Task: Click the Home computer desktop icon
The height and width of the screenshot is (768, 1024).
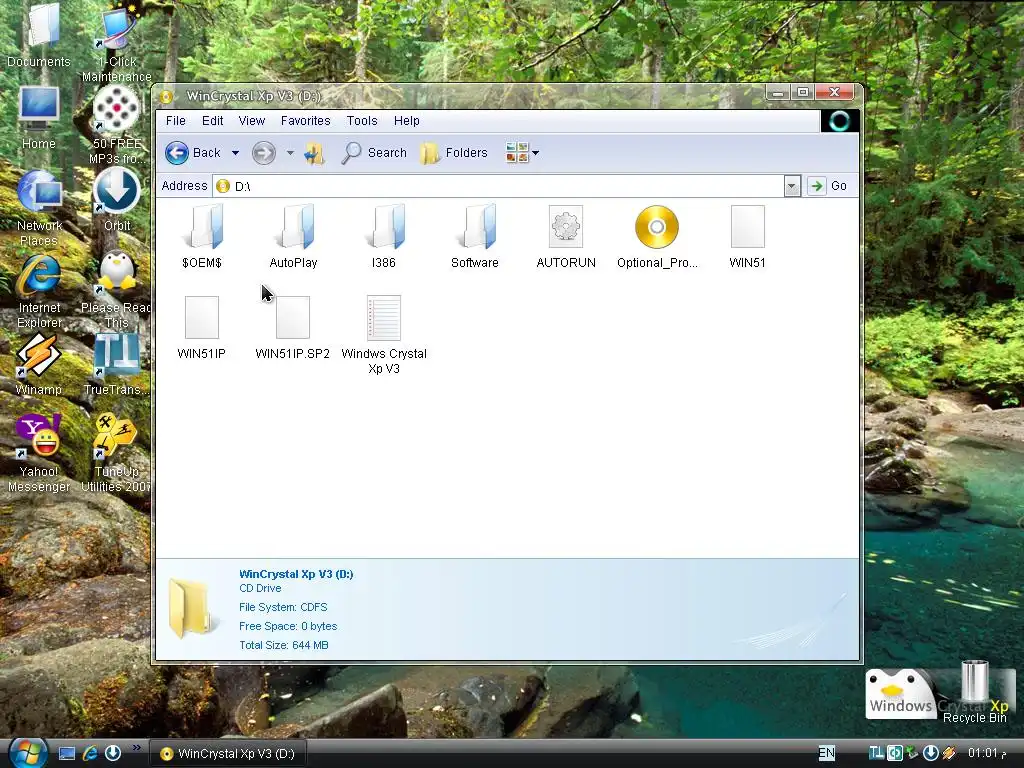Action: pyautogui.click(x=39, y=118)
